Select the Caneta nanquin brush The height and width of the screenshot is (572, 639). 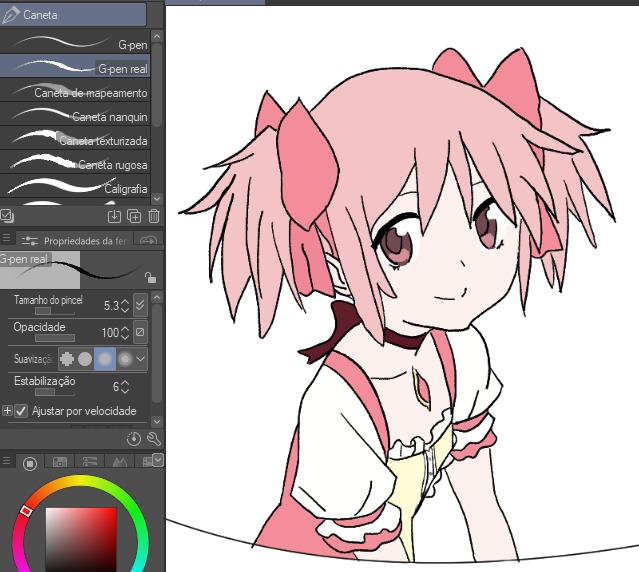pyautogui.click(x=75, y=114)
